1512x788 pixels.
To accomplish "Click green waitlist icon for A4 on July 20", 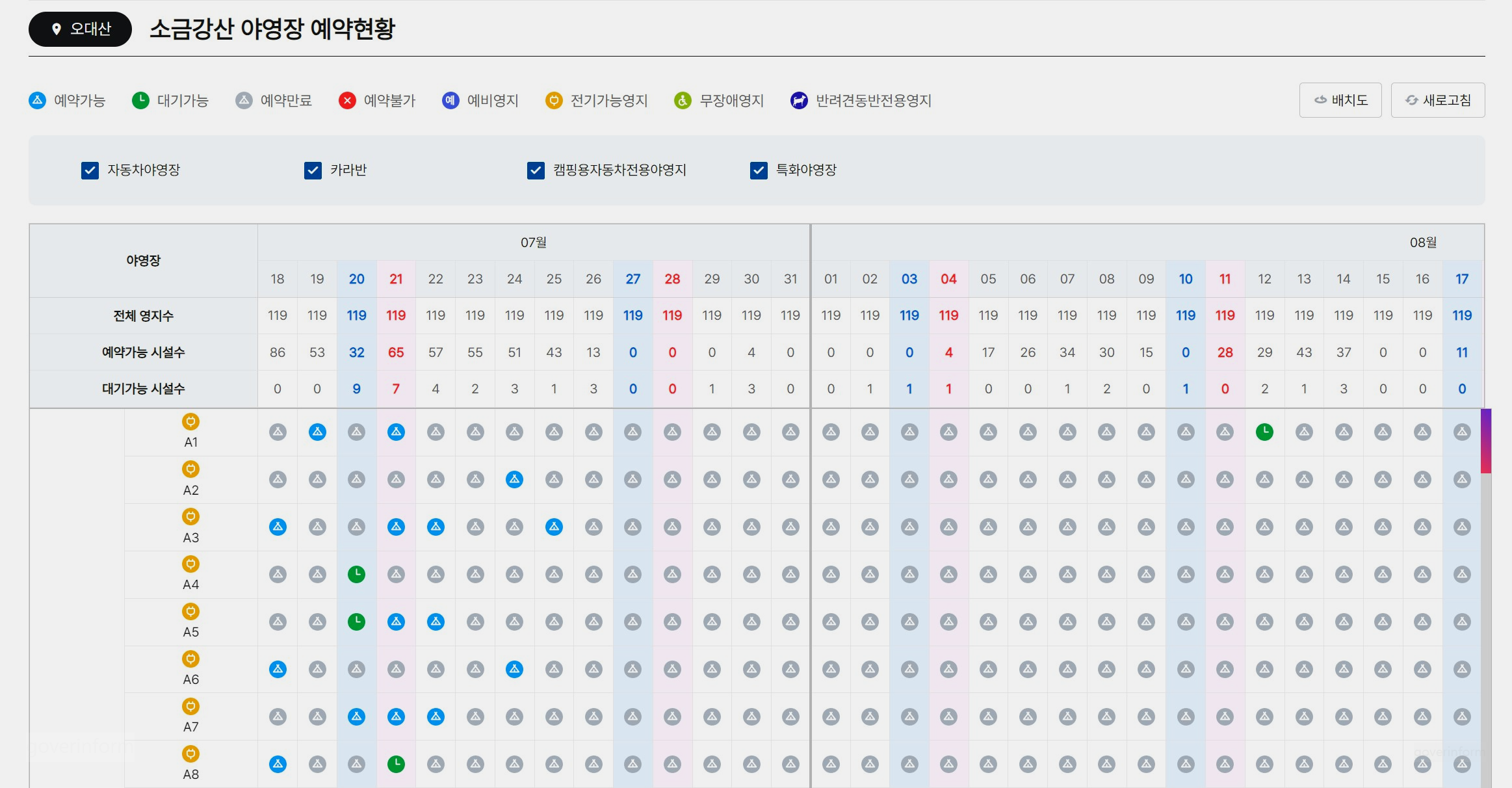I will (x=356, y=574).
